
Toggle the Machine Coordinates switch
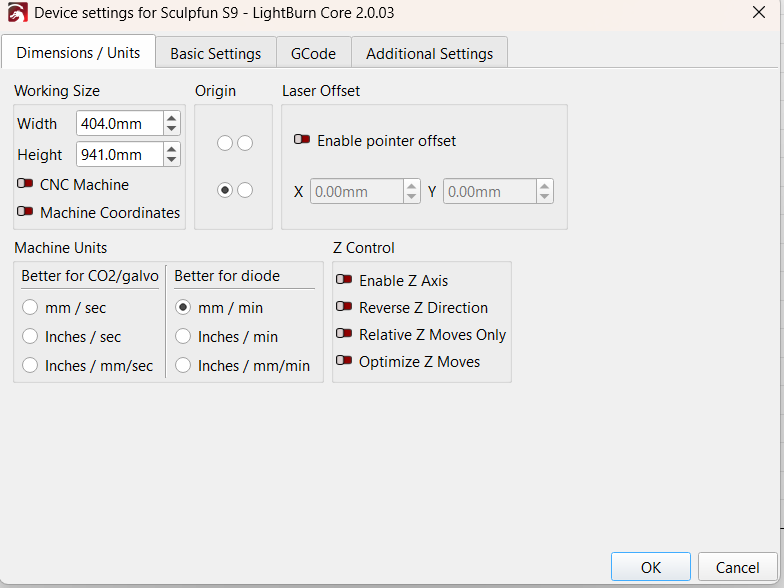(25, 212)
